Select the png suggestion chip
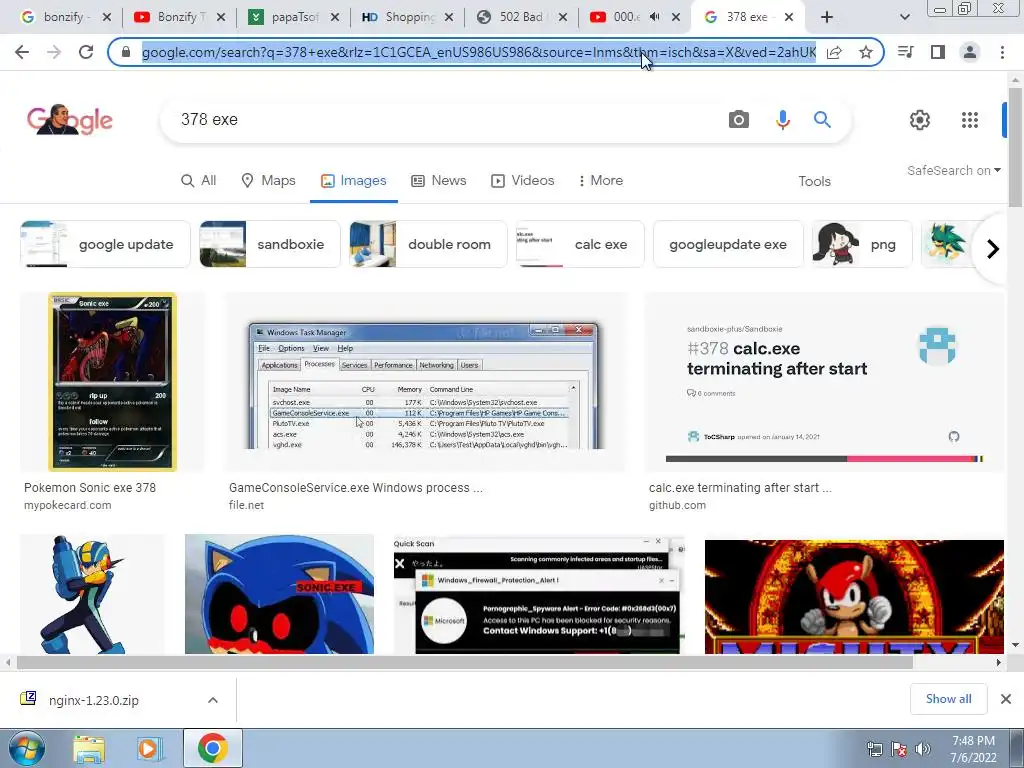 coord(862,244)
